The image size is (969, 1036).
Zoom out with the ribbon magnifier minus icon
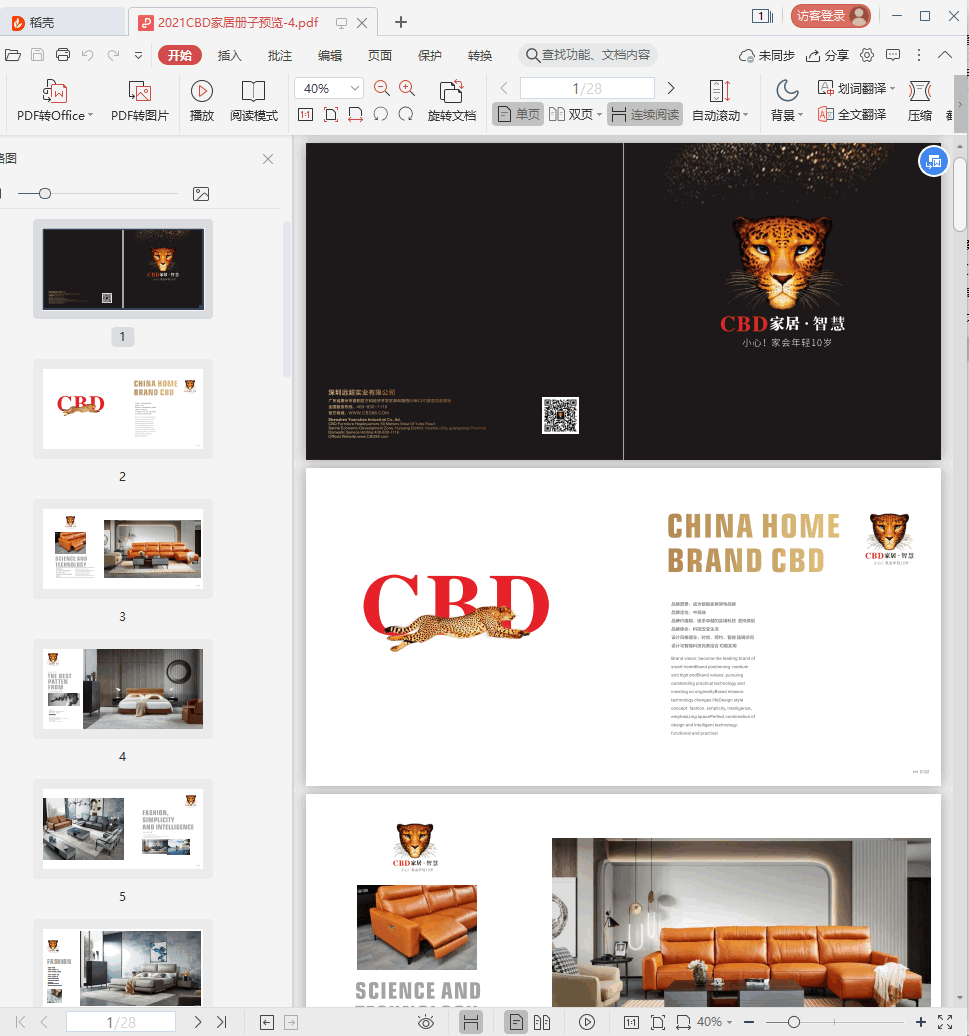[x=381, y=88]
